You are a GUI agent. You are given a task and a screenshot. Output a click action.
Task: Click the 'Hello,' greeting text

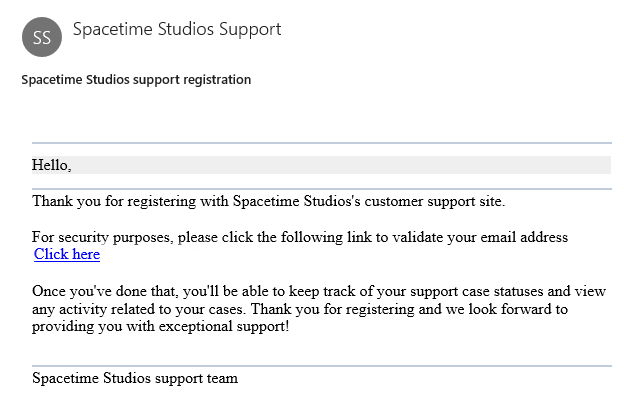[x=52, y=165]
